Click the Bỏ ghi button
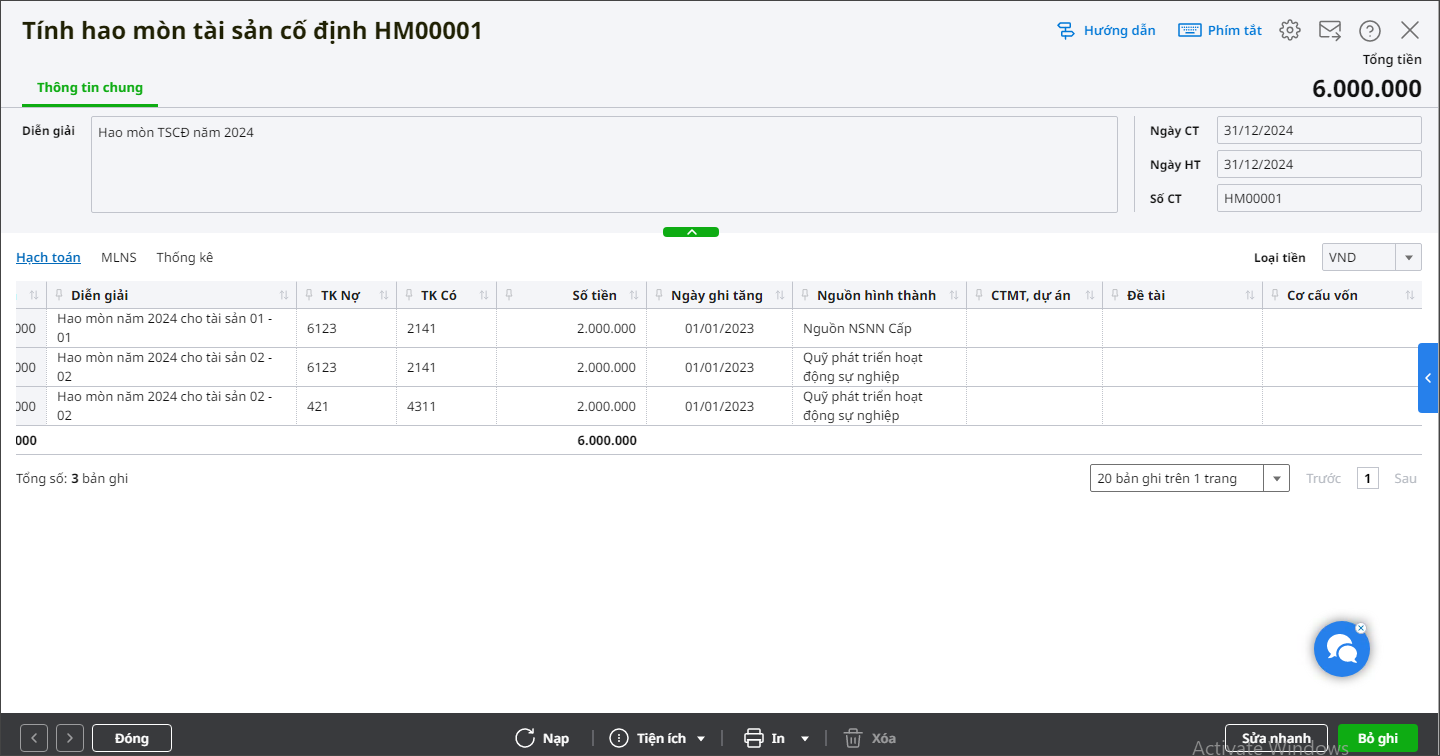Image resolution: width=1440 pixels, height=756 pixels. (1377, 738)
